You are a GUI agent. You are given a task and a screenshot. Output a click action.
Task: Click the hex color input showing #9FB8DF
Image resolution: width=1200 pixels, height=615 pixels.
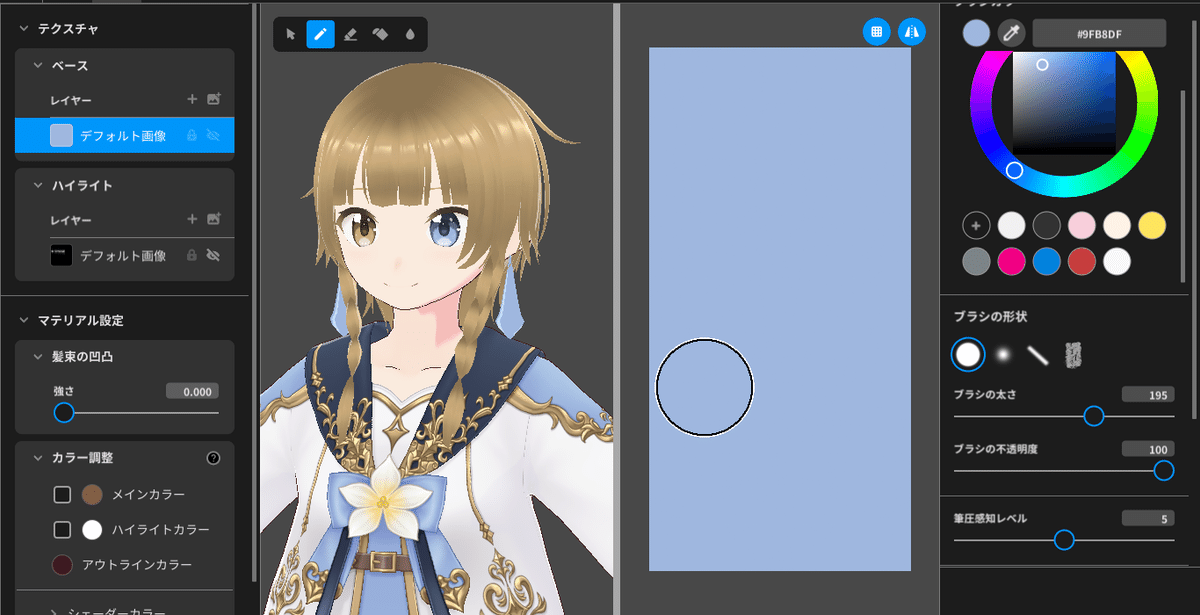click(1097, 32)
